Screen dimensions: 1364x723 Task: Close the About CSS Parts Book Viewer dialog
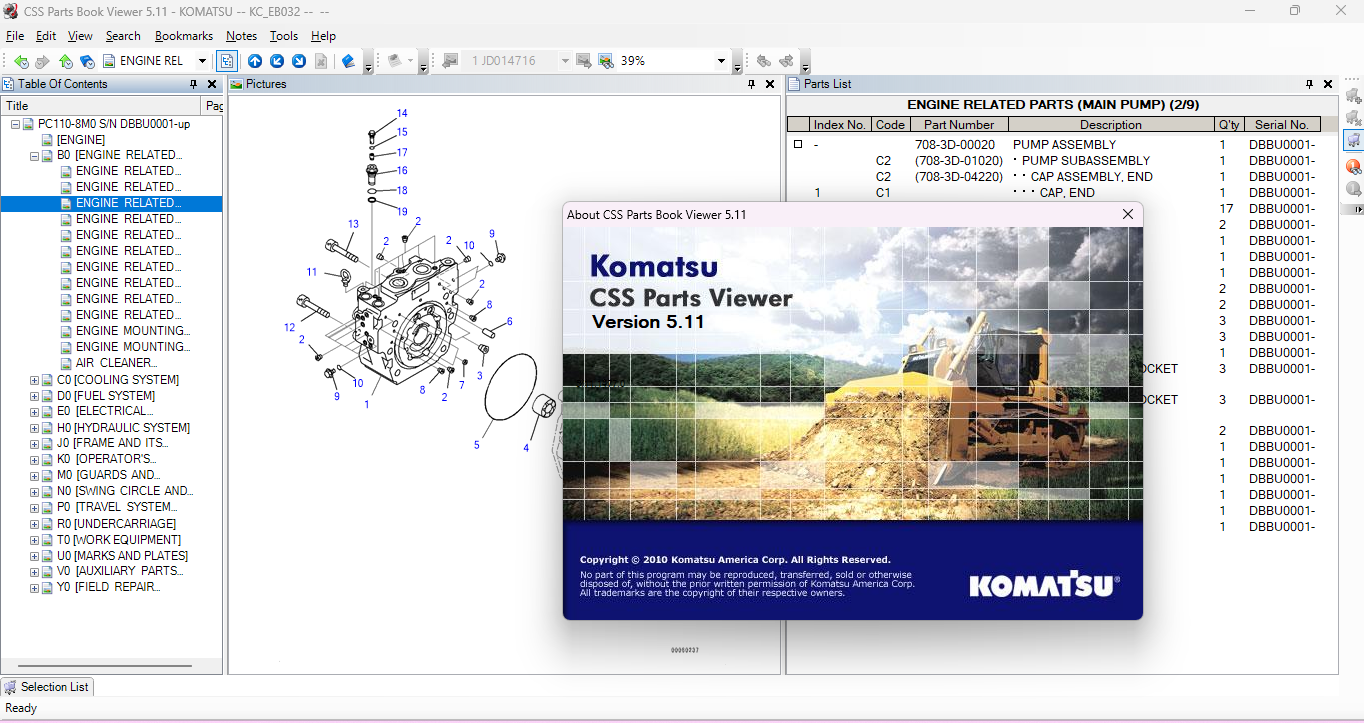[1128, 214]
